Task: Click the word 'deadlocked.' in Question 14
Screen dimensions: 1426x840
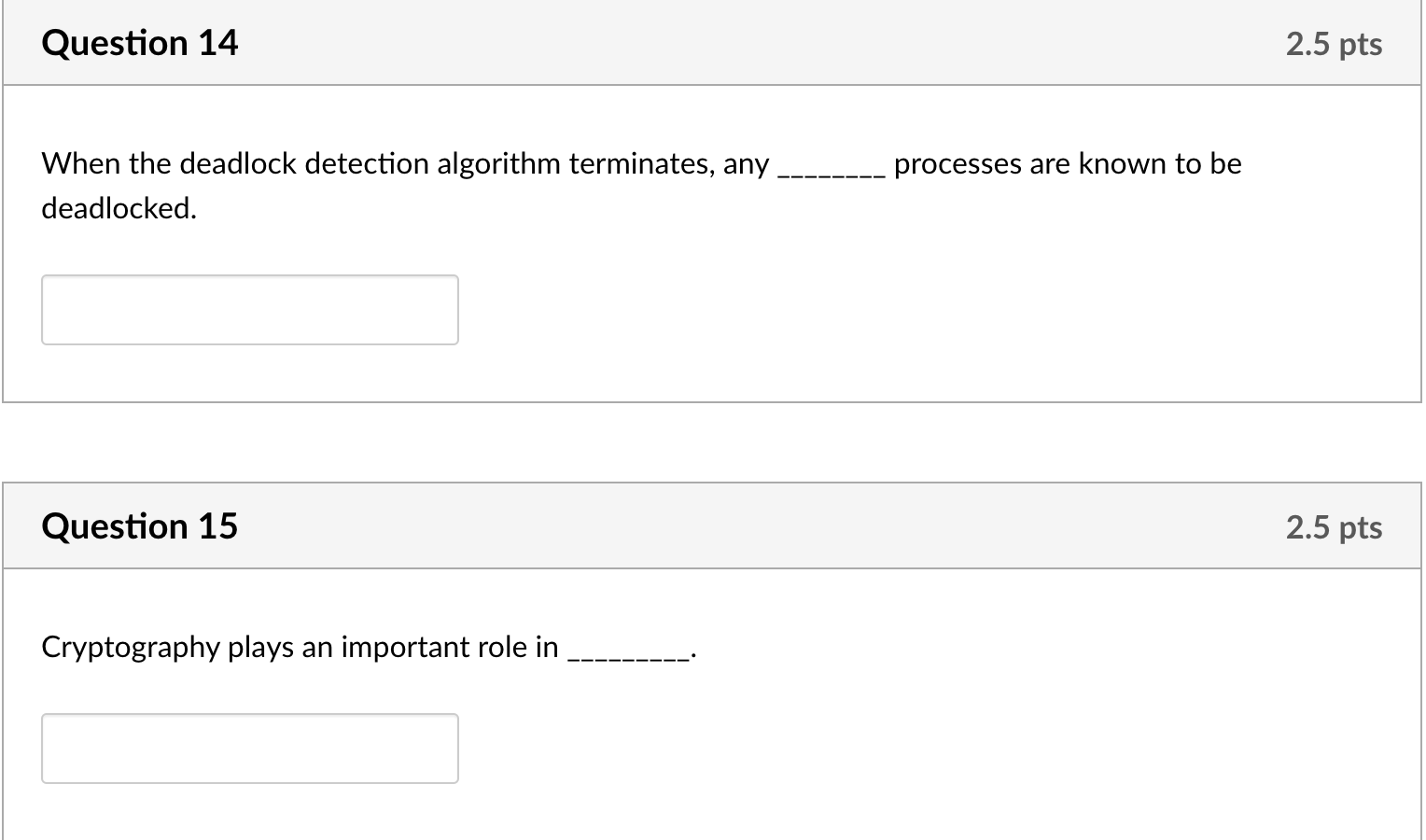Action: (x=119, y=208)
